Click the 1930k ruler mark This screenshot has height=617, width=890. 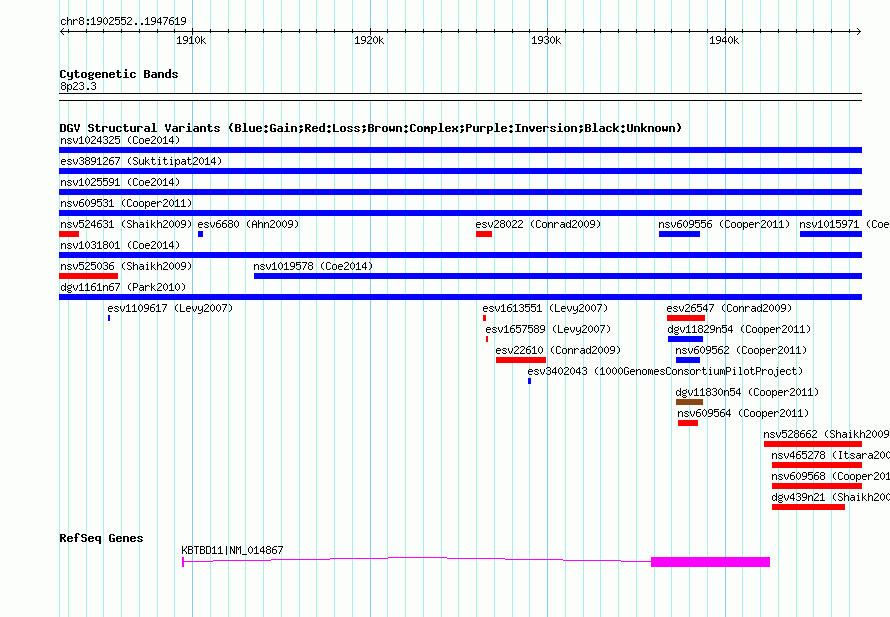click(x=546, y=40)
